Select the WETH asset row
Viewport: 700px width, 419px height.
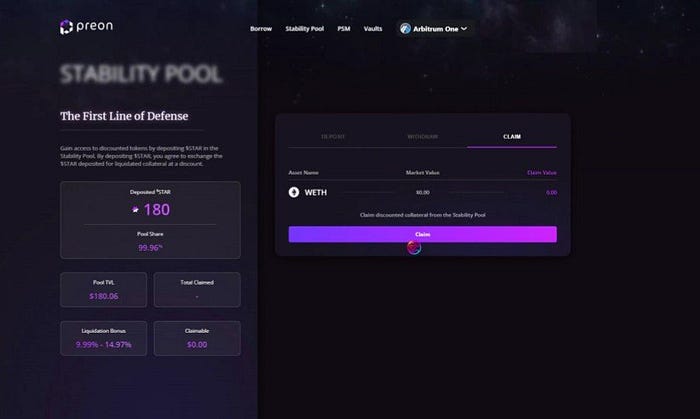[x=422, y=192]
